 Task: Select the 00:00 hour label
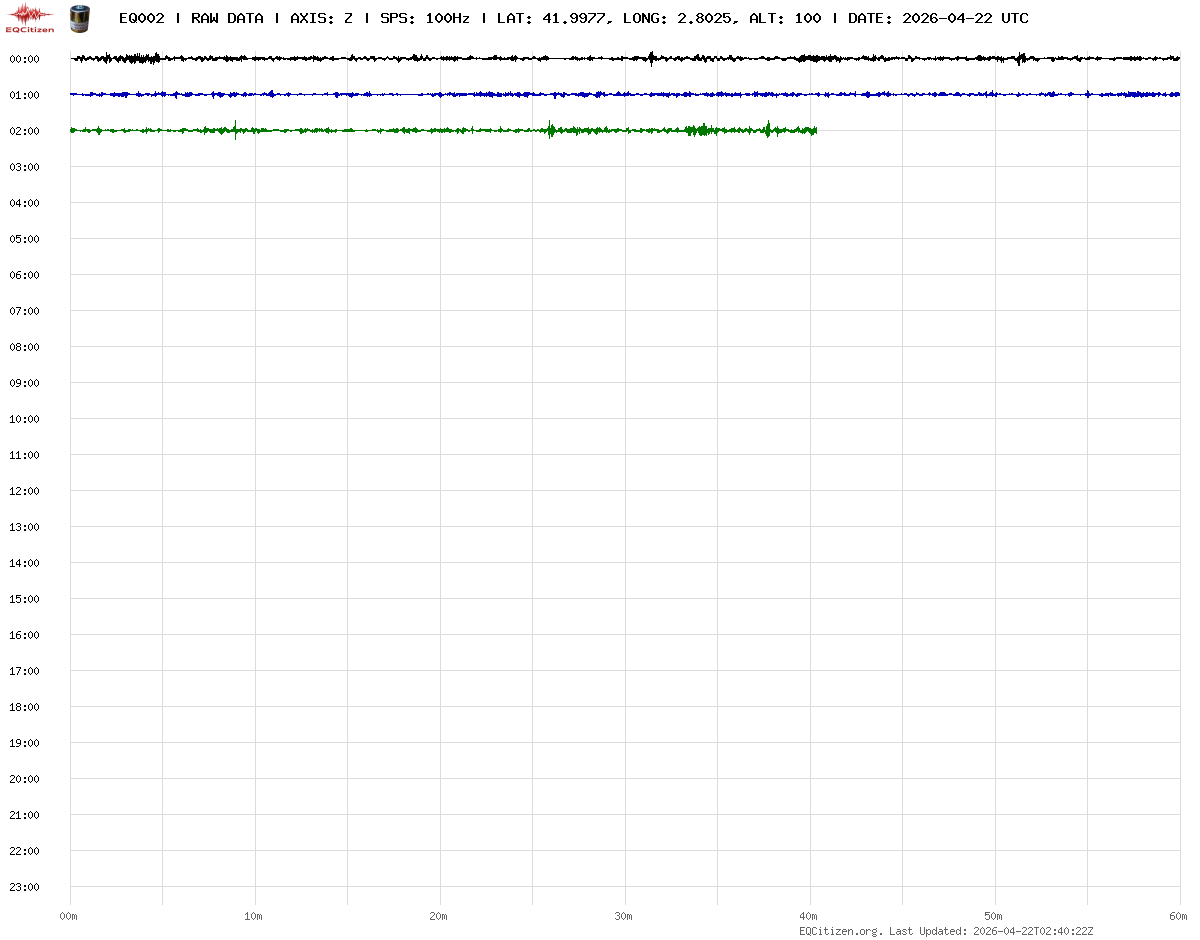[x=24, y=59]
